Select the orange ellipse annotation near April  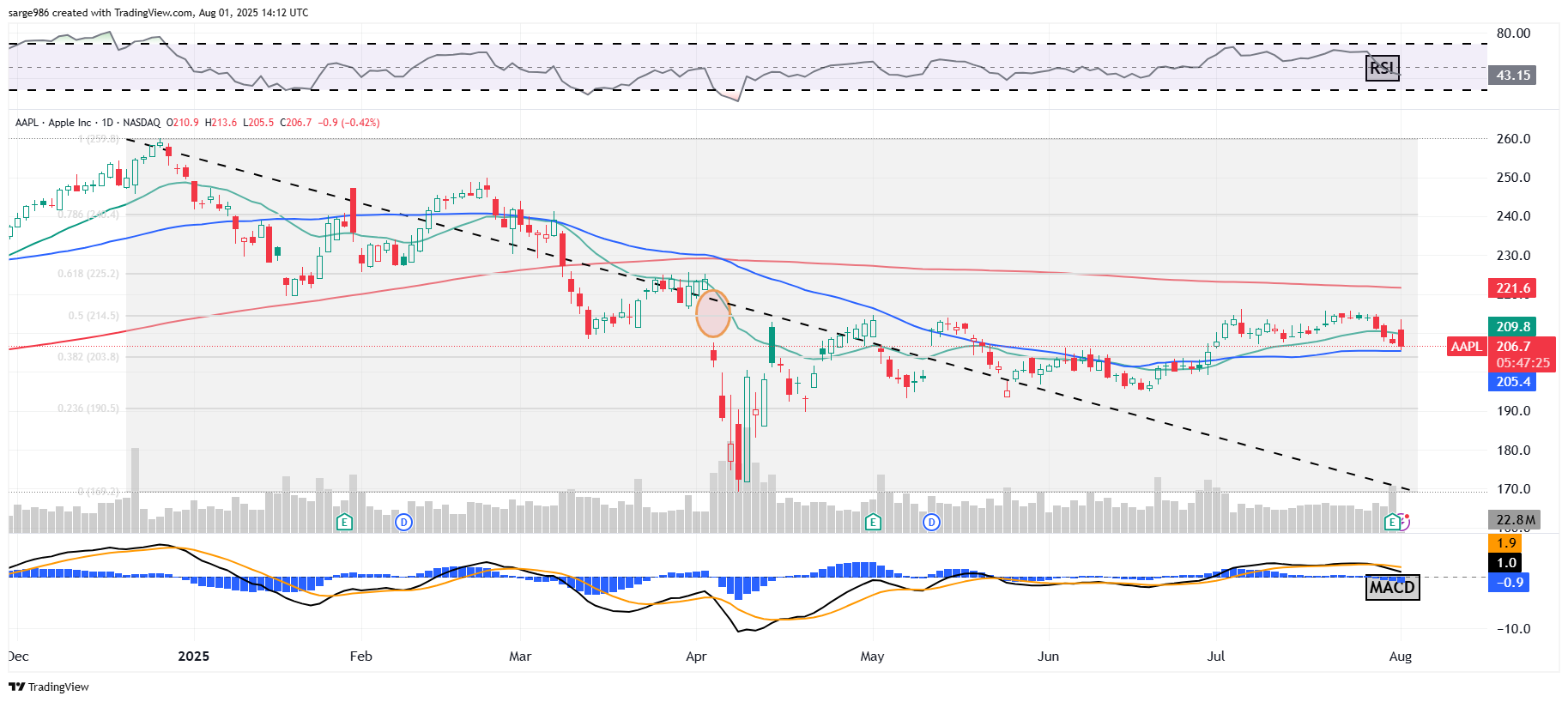click(712, 313)
